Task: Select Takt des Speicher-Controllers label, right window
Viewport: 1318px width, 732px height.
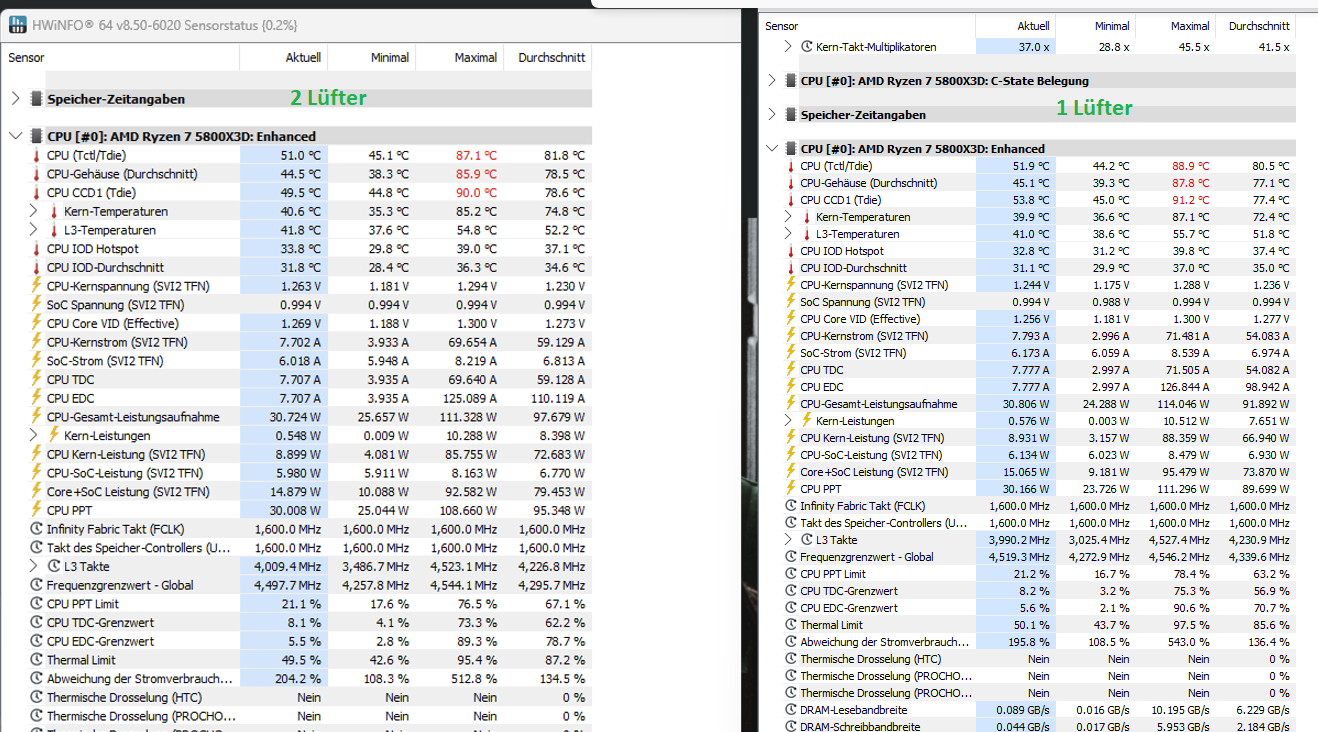Action: (x=884, y=523)
